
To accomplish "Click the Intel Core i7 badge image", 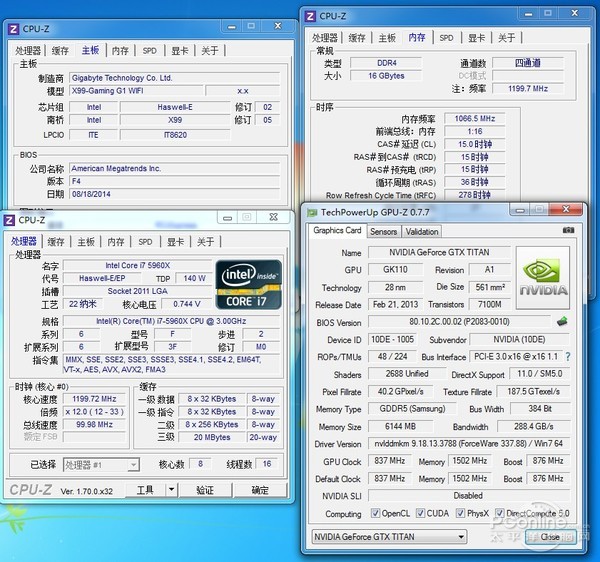I will click(x=249, y=285).
